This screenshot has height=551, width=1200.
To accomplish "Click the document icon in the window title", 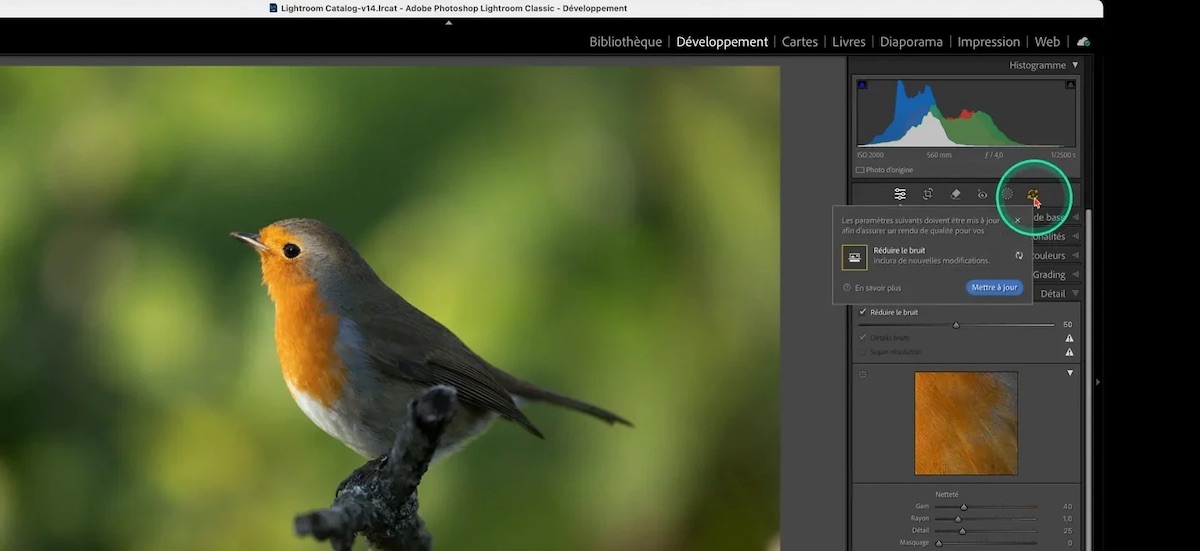I will pyautogui.click(x=274, y=8).
